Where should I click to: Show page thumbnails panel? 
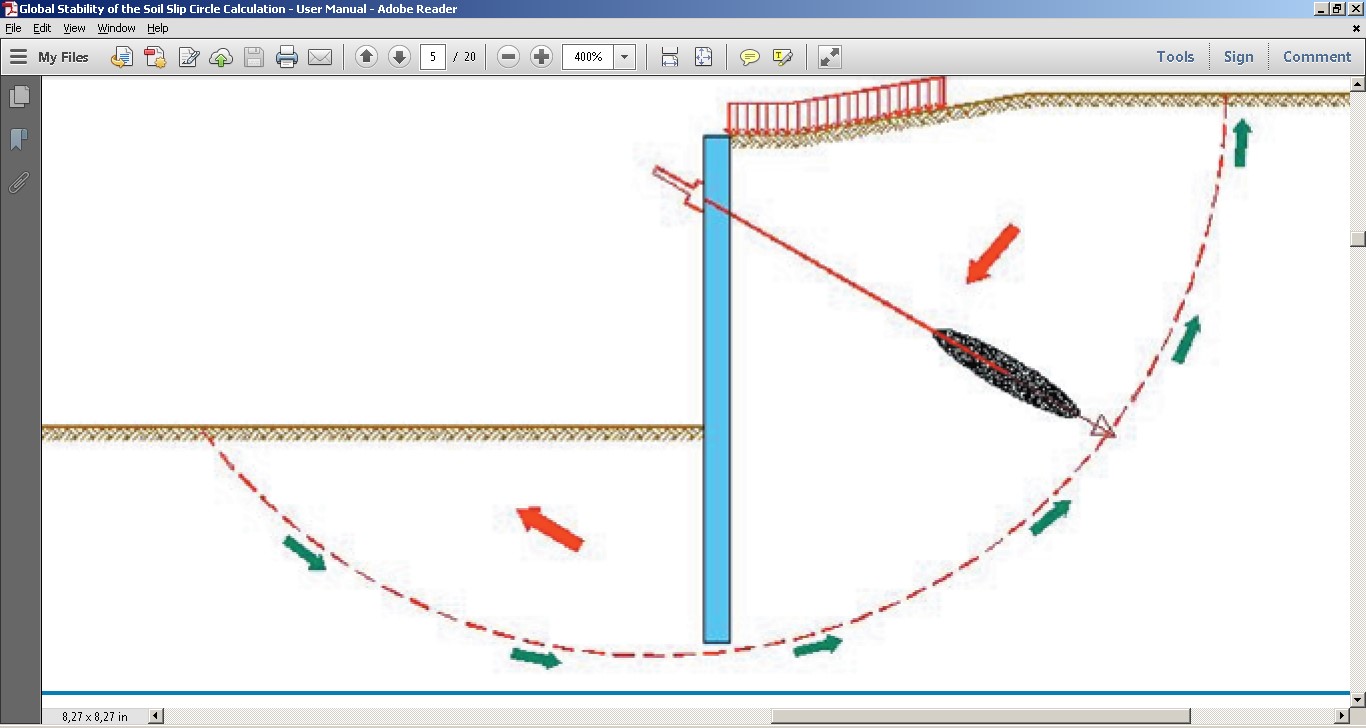click(x=19, y=97)
